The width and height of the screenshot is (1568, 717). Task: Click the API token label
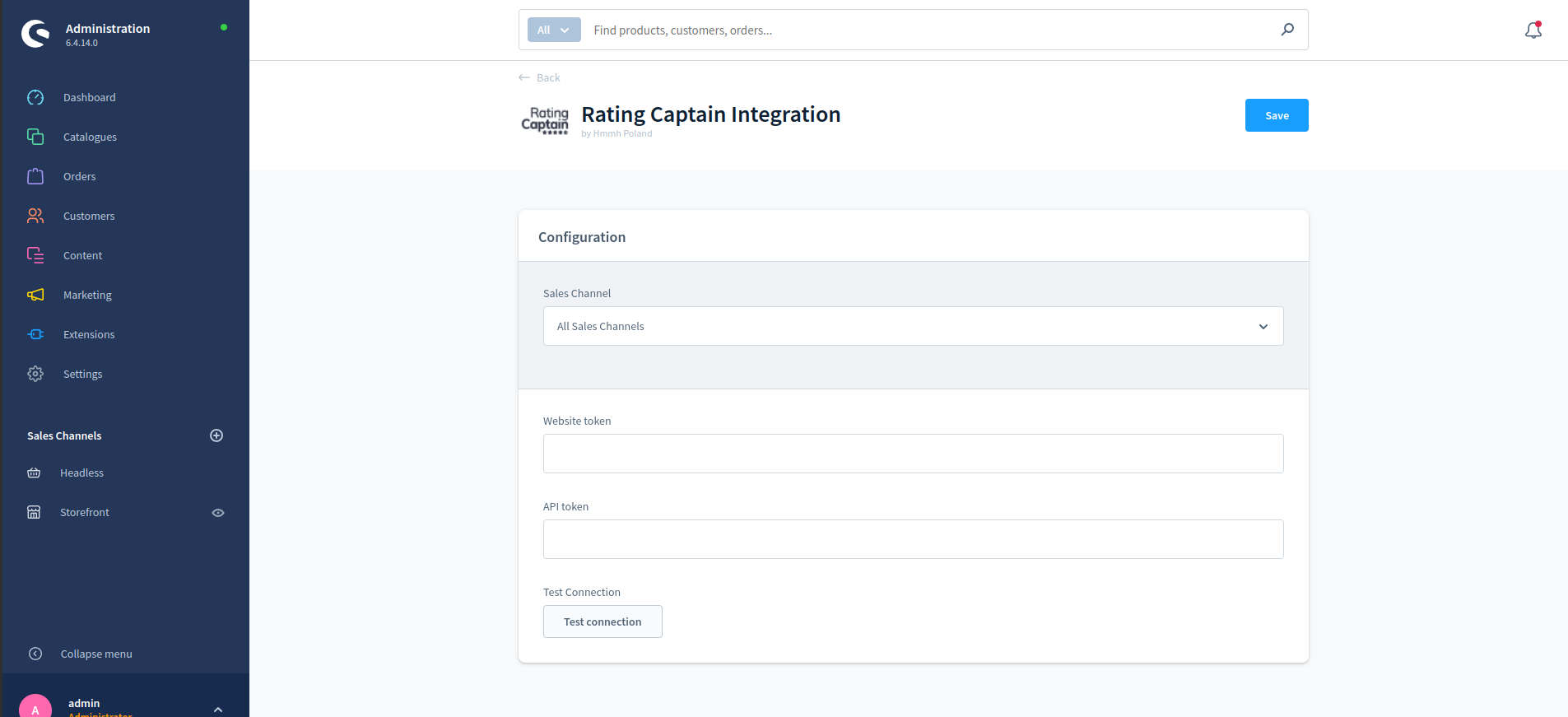coord(565,506)
